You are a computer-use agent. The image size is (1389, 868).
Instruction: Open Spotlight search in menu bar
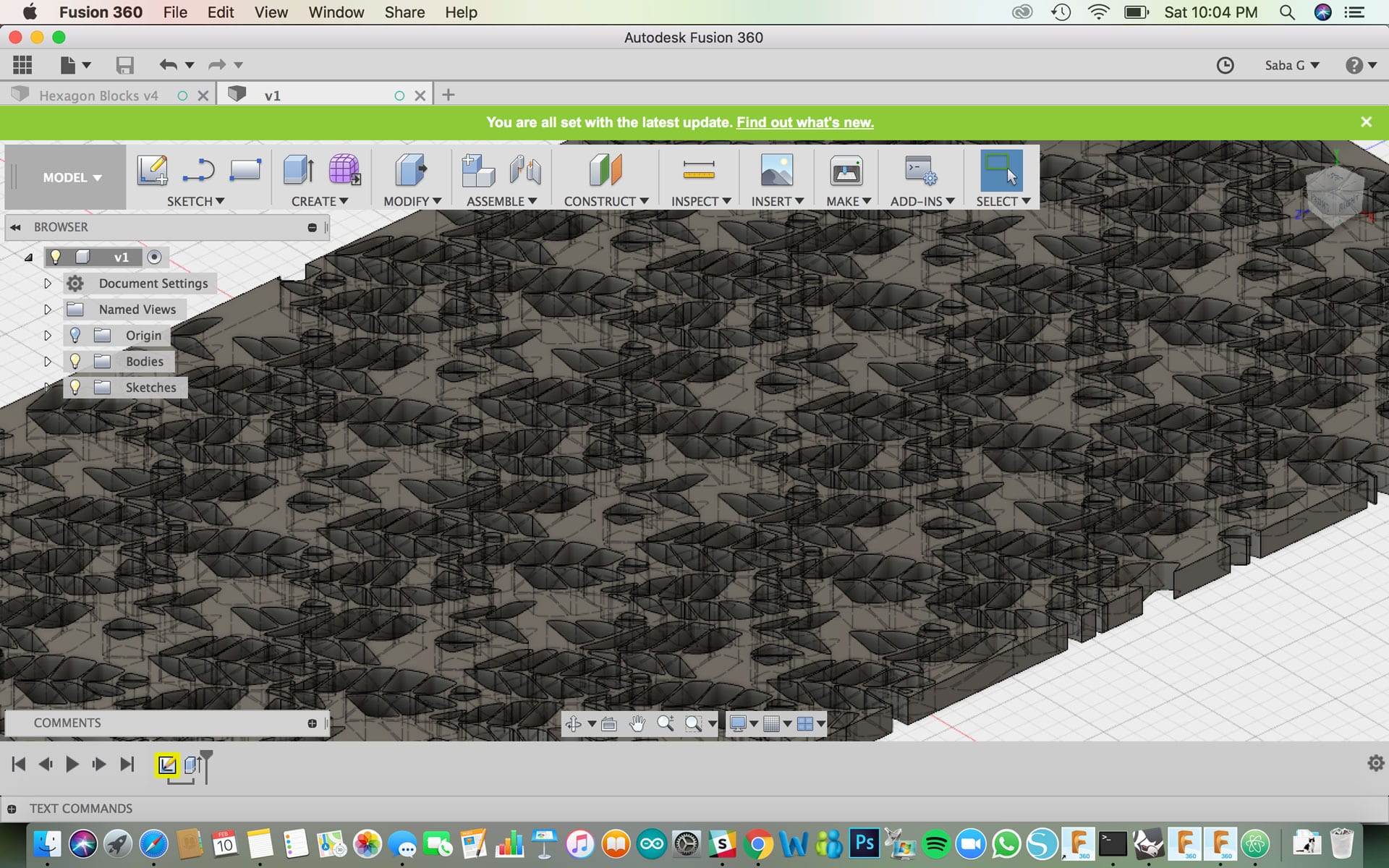(x=1286, y=12)
